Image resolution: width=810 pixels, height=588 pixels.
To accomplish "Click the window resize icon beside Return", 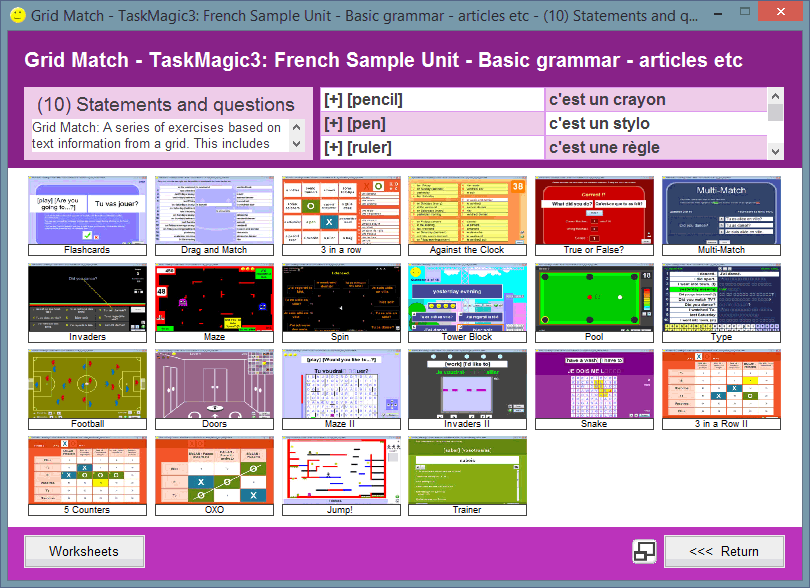I will [644, 552].
